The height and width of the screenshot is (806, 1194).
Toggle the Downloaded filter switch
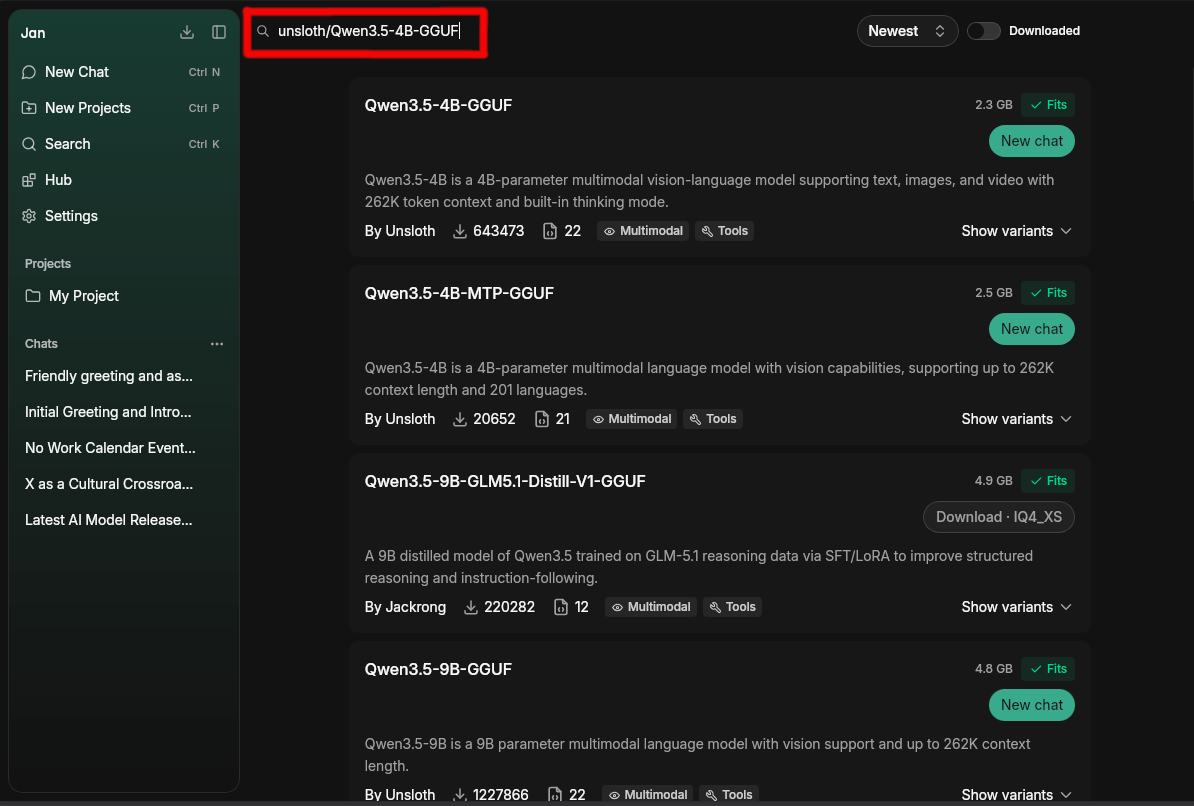(x=983, y=31)
